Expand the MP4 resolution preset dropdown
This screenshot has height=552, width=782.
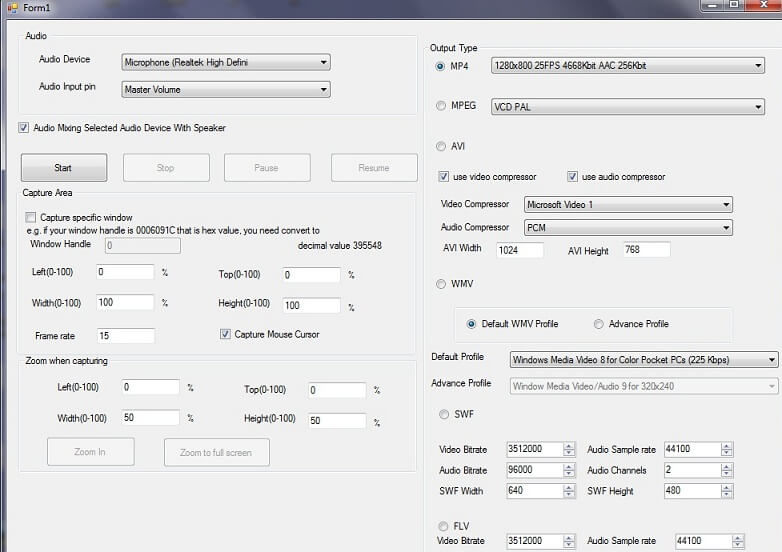coord(627,66)
